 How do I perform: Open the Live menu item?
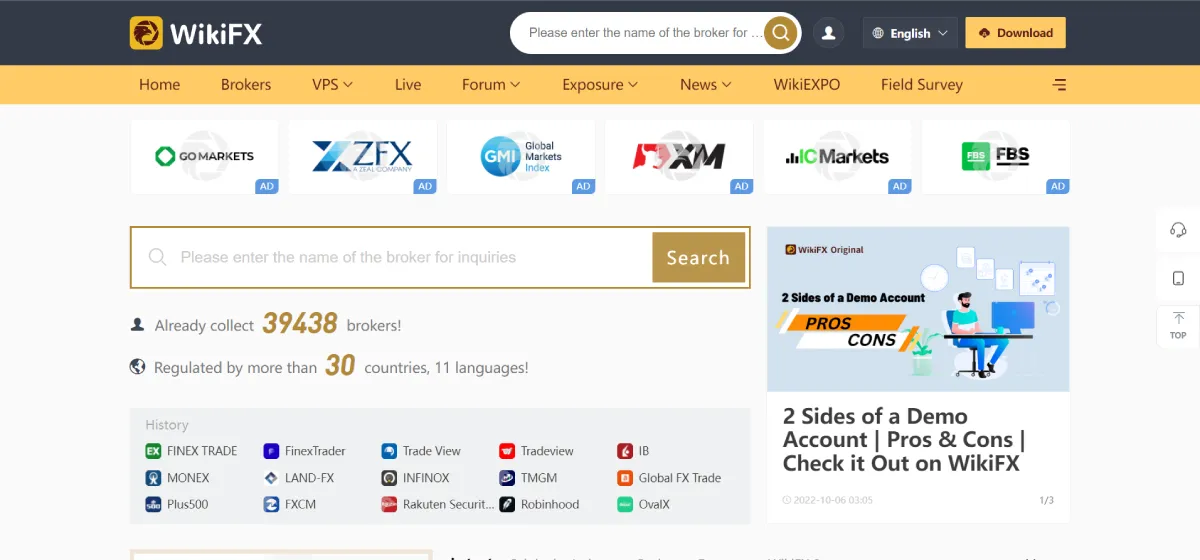(x=408, y=85)
